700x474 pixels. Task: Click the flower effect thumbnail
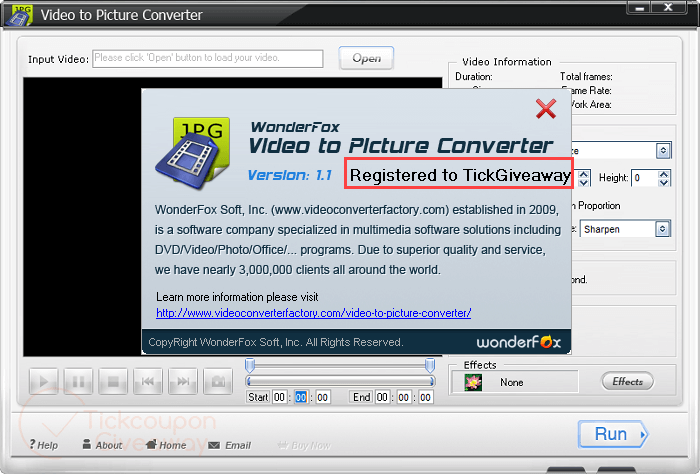point(473,383)
